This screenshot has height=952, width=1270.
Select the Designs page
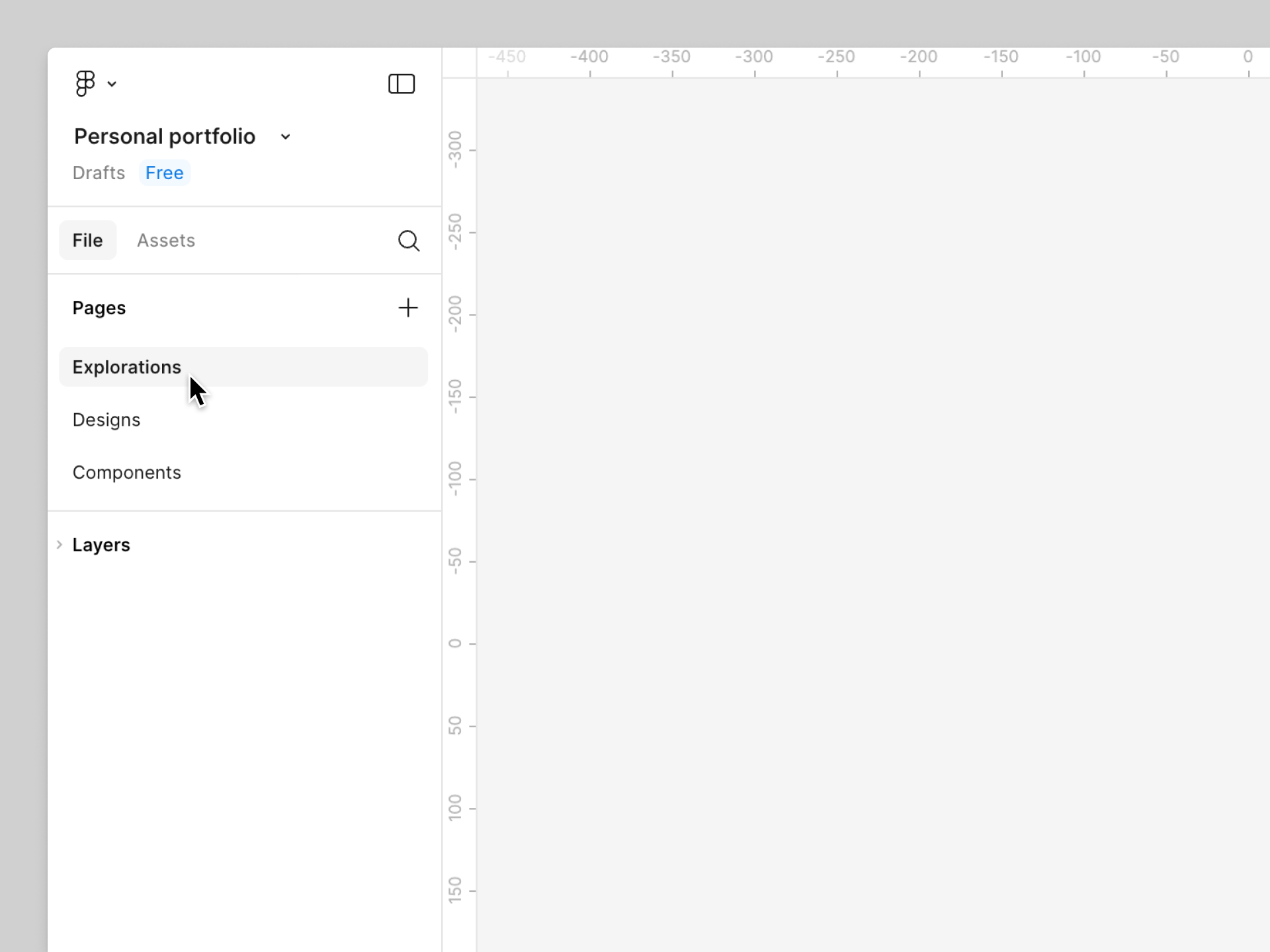tap(106, 420)
